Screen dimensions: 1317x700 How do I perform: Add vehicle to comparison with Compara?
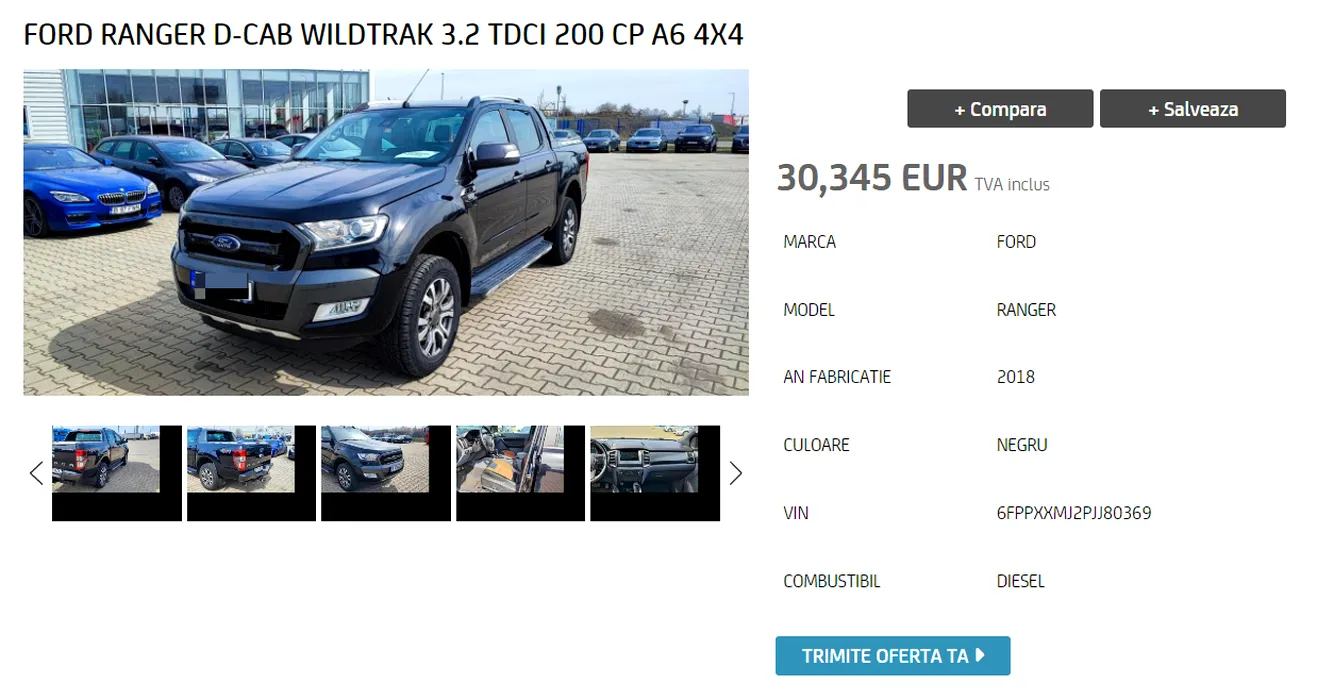click(1000, 109)
